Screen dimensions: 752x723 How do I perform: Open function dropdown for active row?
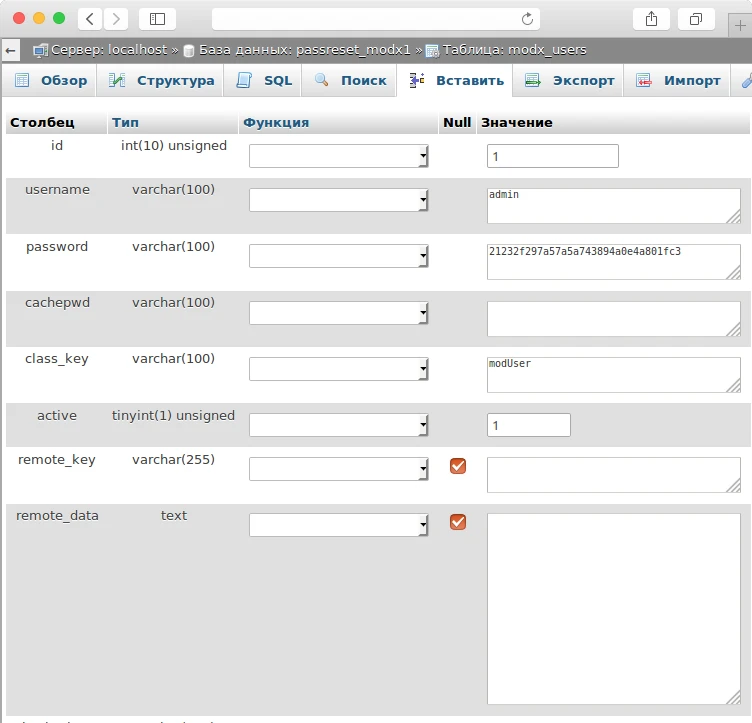[339, 425]
